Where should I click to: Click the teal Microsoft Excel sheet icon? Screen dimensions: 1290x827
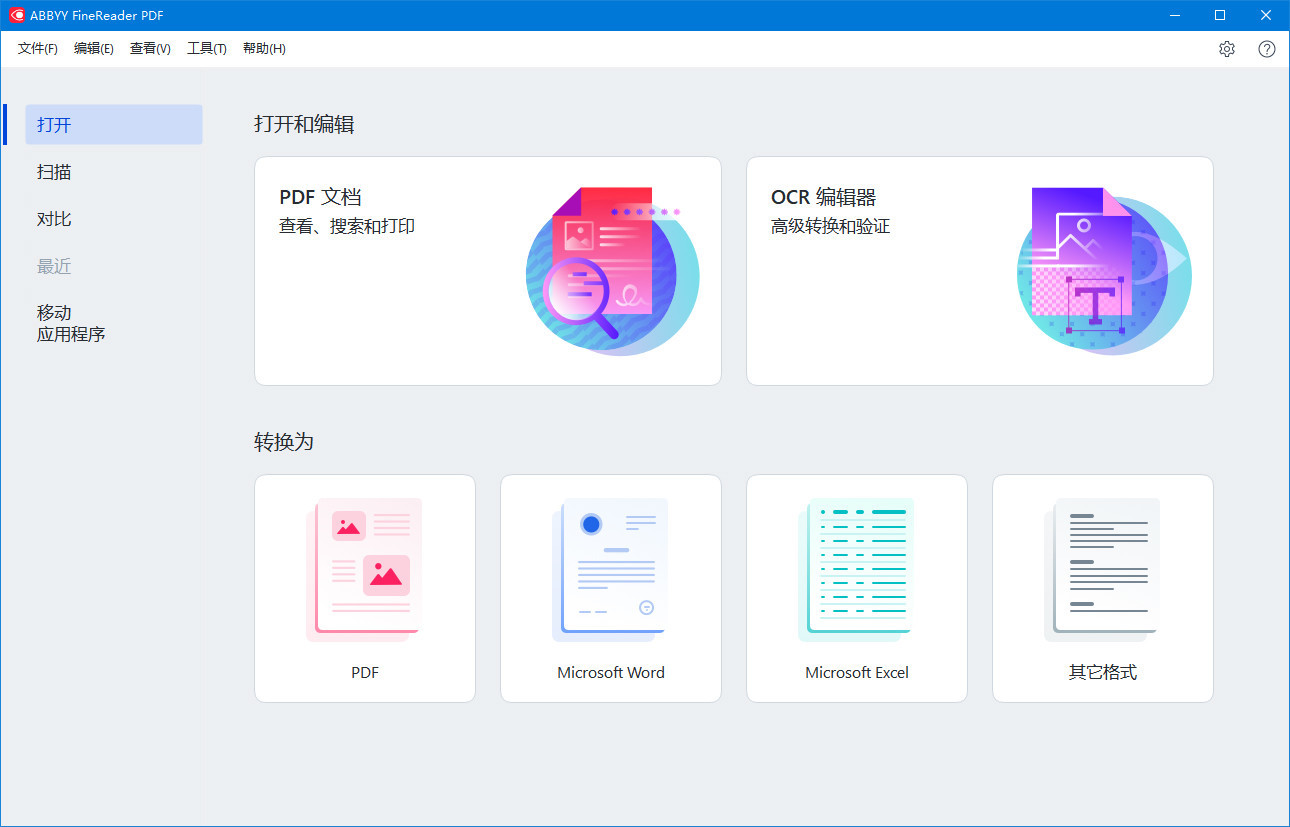(856, 569)
